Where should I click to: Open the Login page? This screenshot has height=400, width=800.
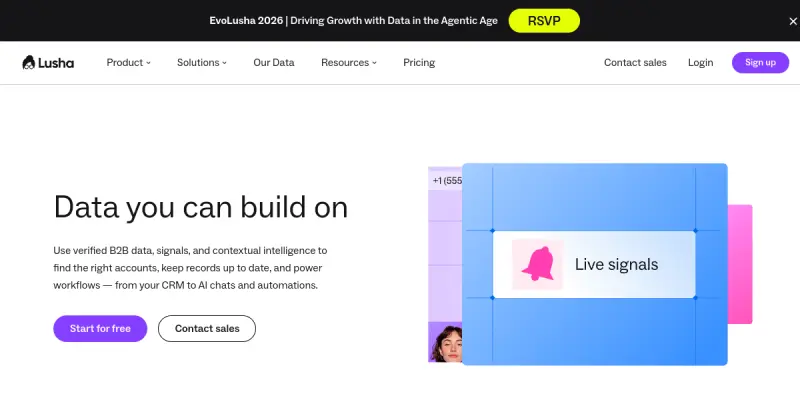pyautogui.click(x=701, y=63)
